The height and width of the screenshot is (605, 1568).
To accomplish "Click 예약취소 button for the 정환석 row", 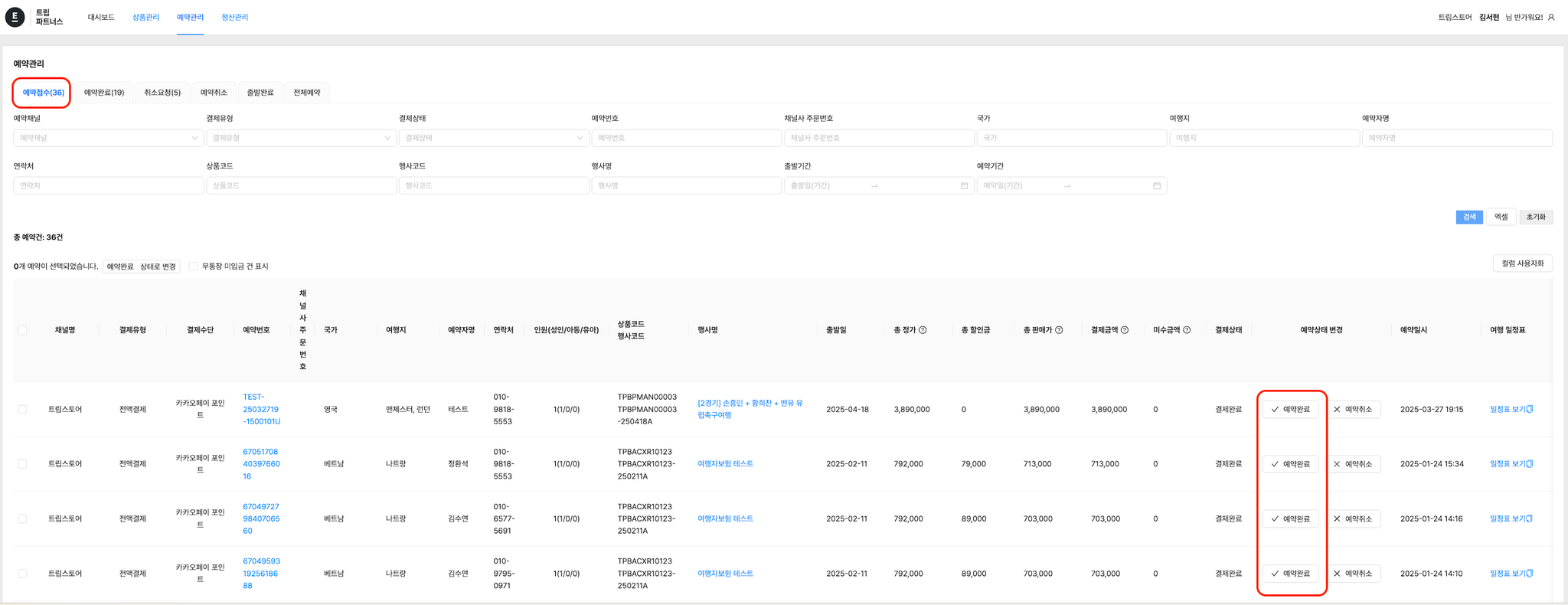I will [1353, 464].
